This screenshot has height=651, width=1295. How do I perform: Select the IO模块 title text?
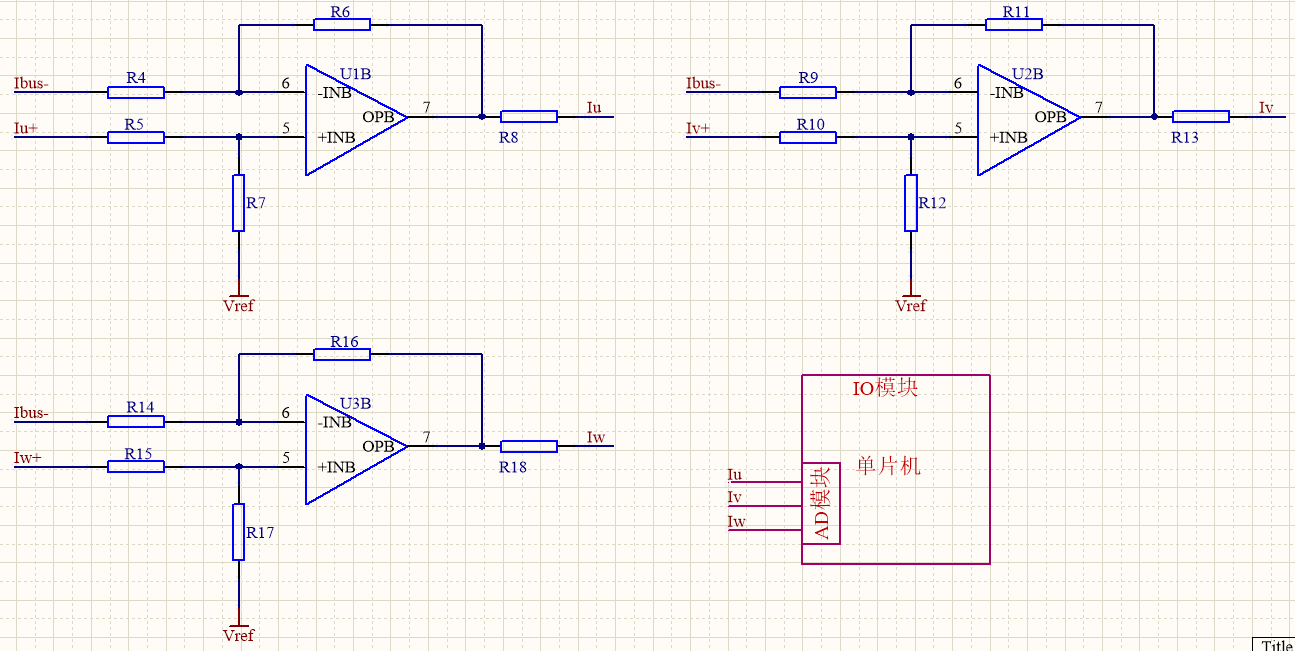click(x=885, y=388)
